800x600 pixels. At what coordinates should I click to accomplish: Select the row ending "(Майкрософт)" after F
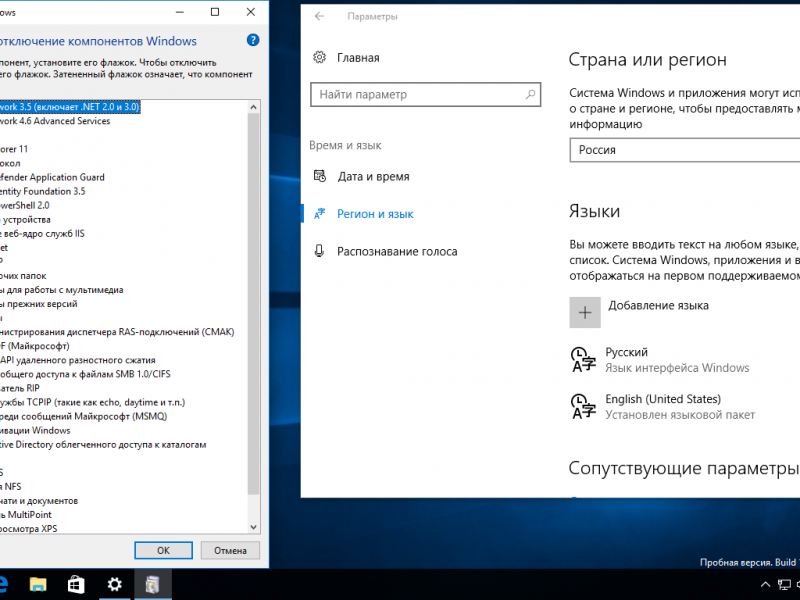pos(35,346)
